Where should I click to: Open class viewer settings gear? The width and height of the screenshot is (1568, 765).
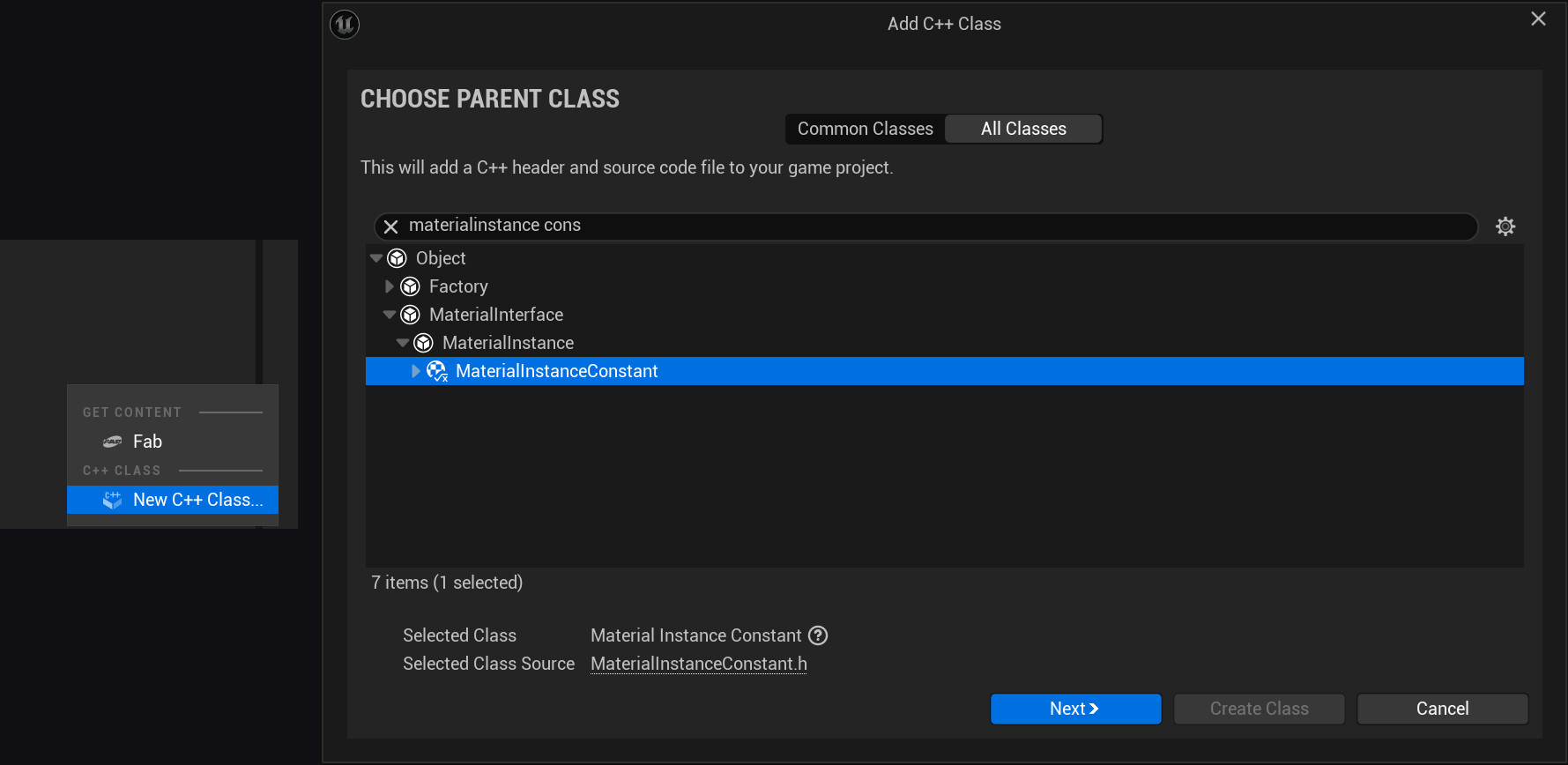click(x=1505, y=227)
